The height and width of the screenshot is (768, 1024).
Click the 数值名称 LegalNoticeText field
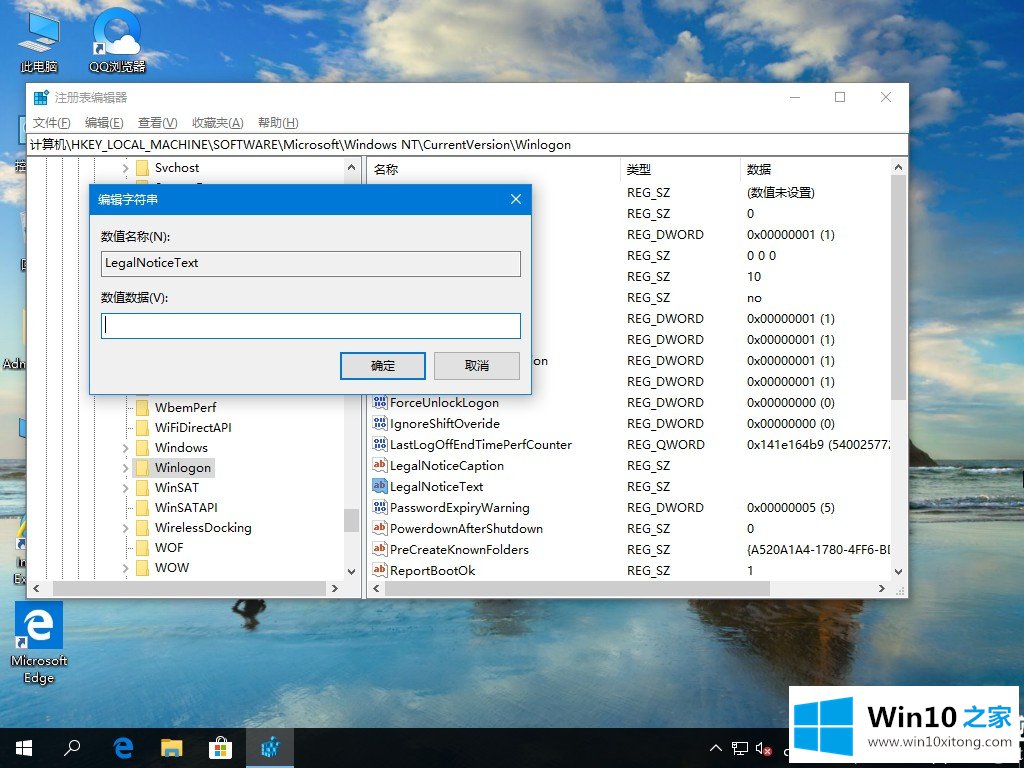311,263
